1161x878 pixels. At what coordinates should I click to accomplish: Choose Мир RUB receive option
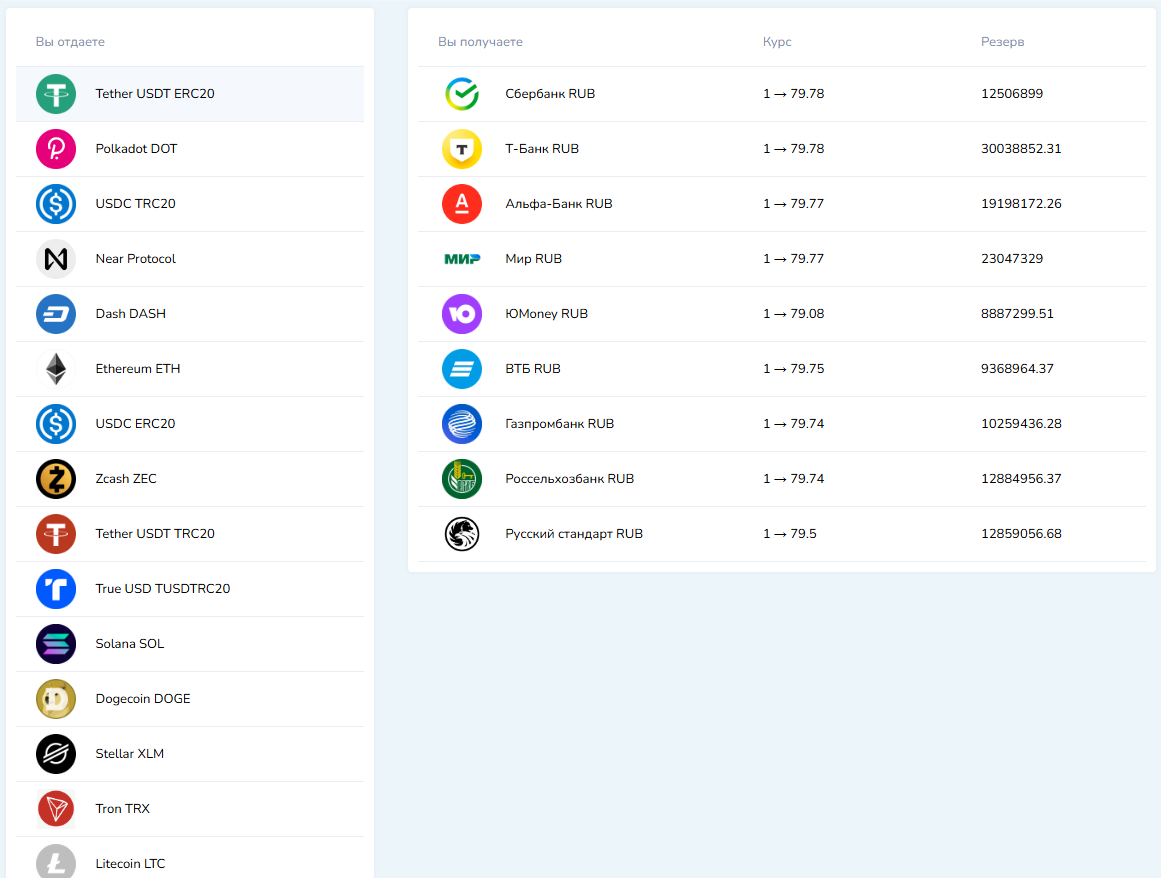tap(534, 259)
